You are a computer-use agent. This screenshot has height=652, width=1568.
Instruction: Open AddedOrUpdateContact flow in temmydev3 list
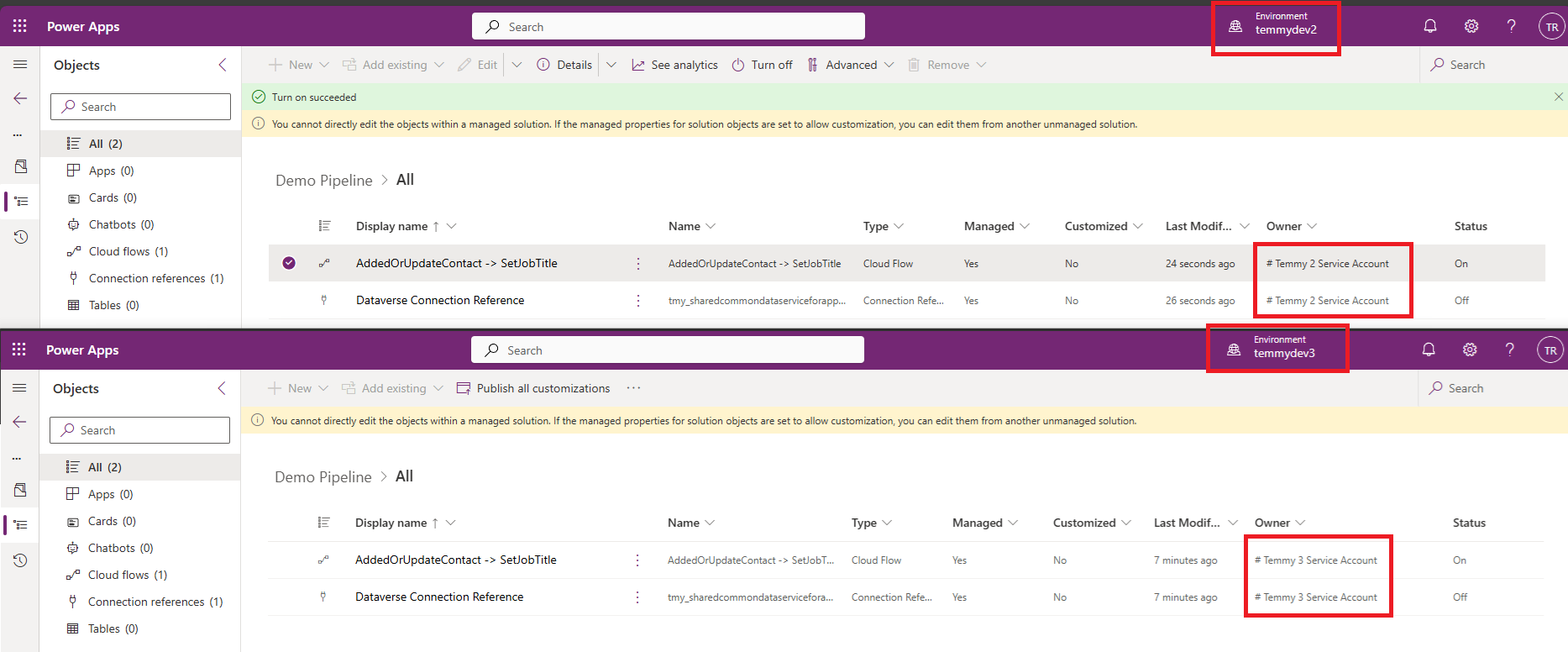(455, 560)
